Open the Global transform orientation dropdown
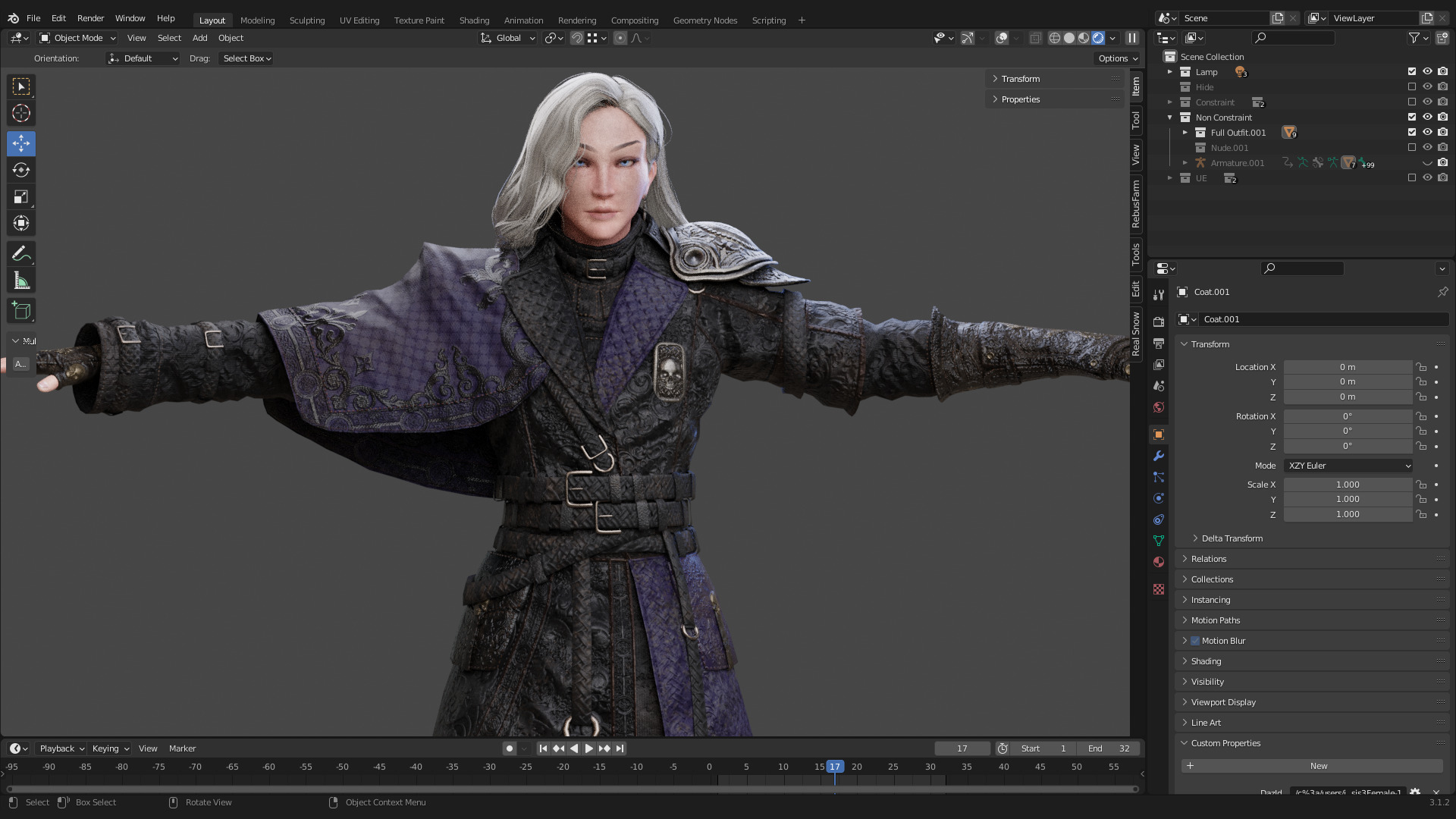This screenshot has height=819, width=1456. (508, 38)
